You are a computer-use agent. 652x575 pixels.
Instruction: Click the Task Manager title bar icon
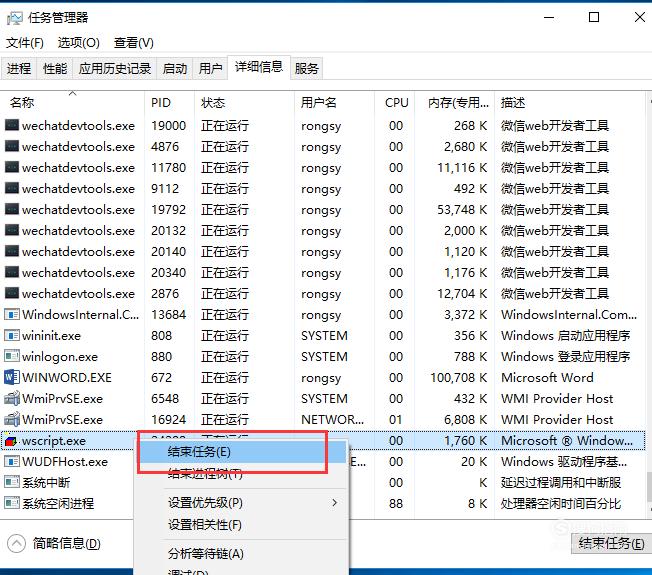tap(15, 18)
